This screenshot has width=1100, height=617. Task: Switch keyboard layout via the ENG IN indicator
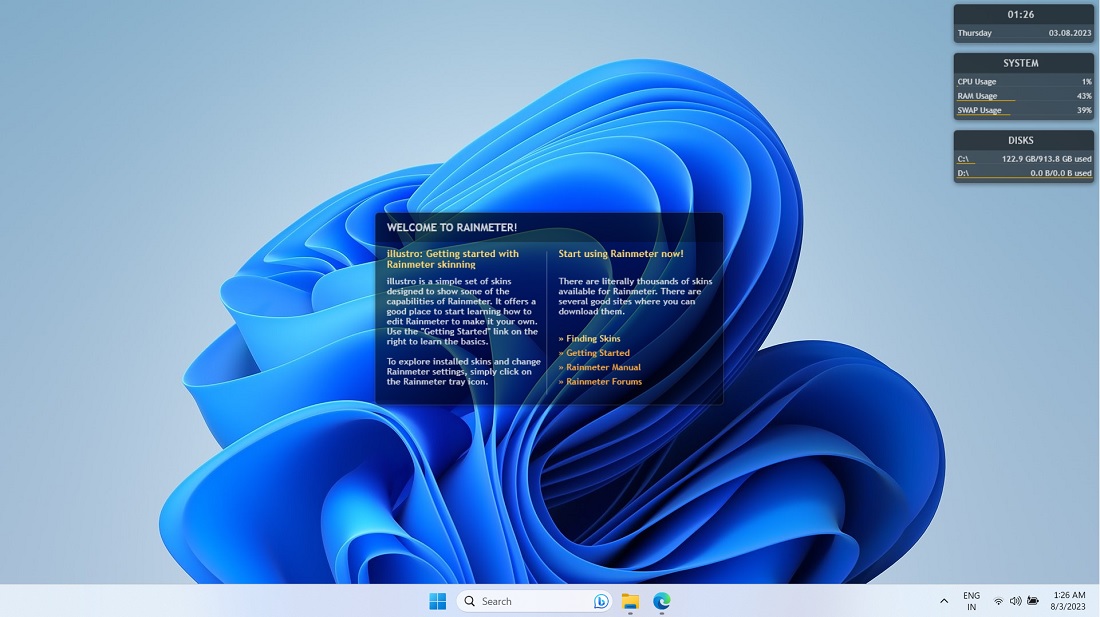[x=970, y=600]
